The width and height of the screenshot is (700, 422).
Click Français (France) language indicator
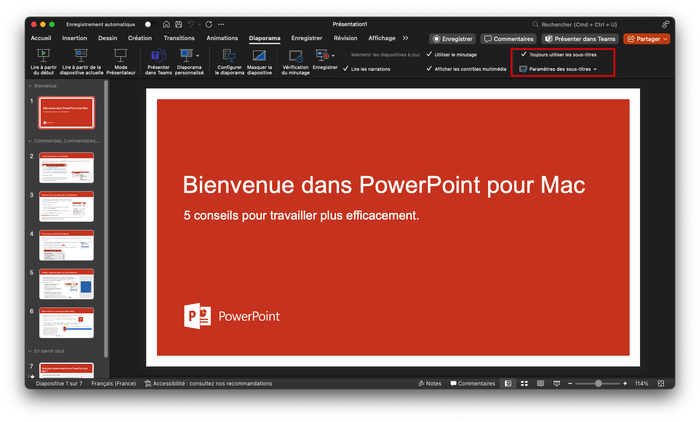click(113, 383)
